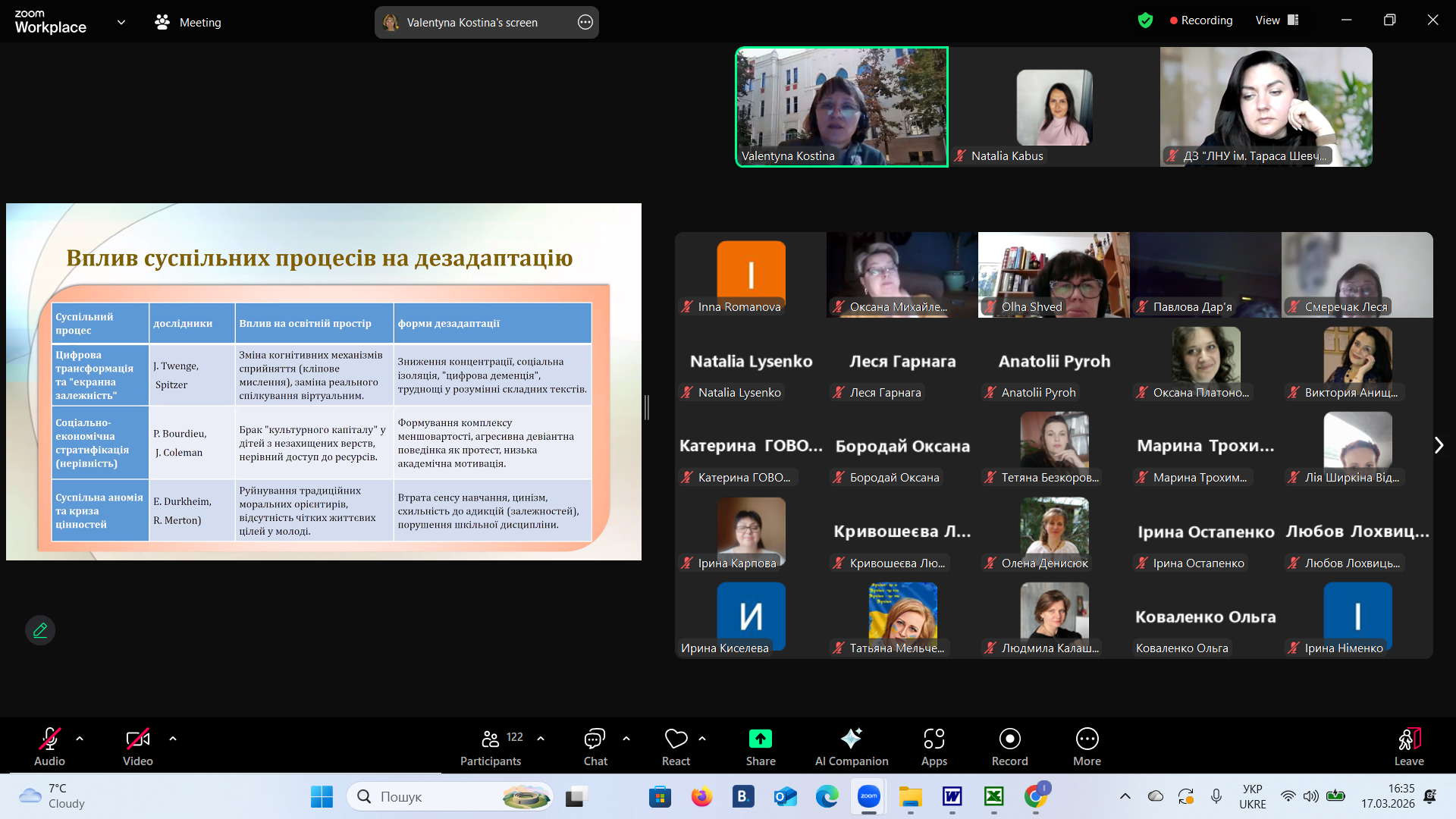Go to next page of participants

(1439, 445)
